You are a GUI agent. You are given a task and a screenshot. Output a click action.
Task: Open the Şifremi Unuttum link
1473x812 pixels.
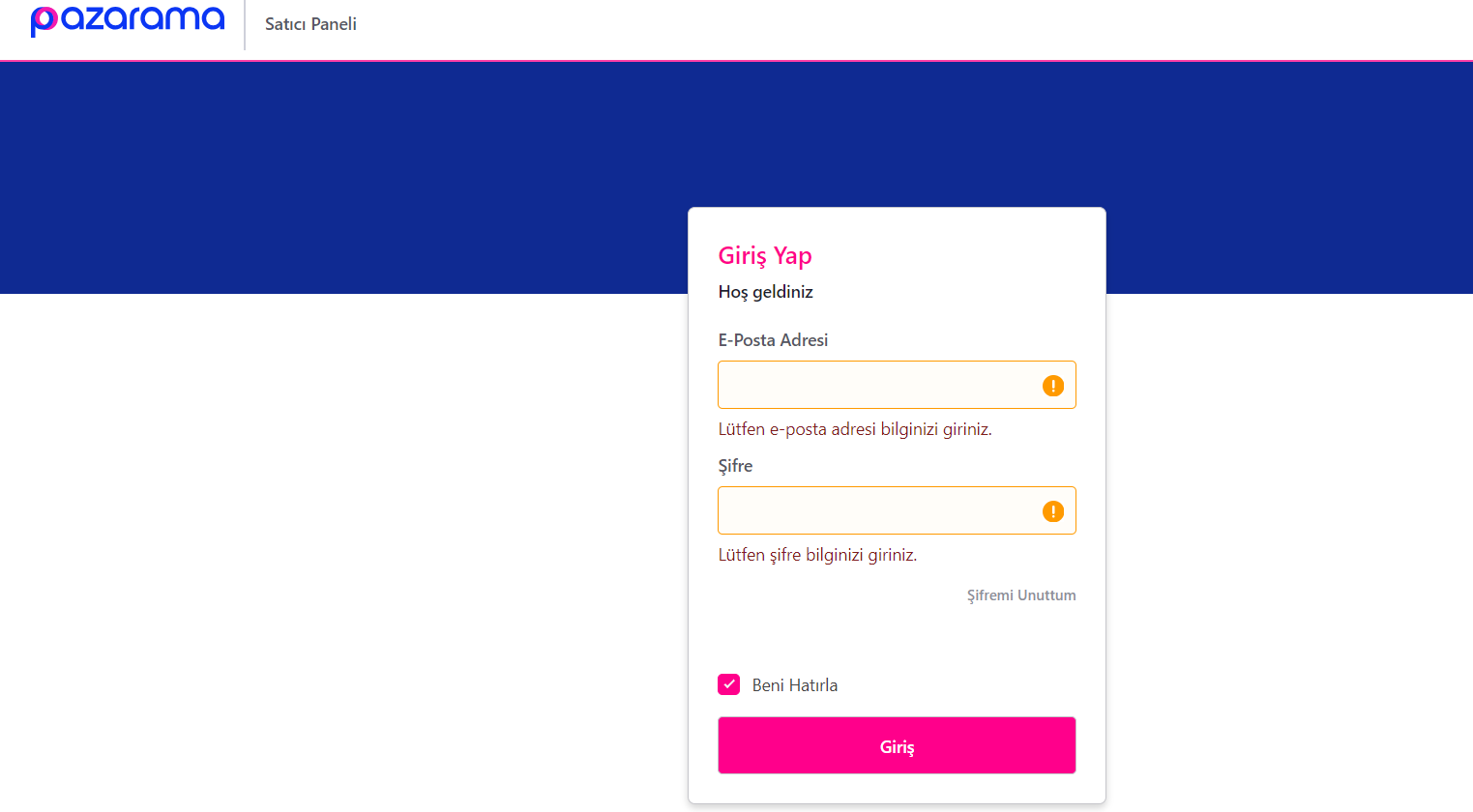pyautogui.click(x=1021, y=595)
